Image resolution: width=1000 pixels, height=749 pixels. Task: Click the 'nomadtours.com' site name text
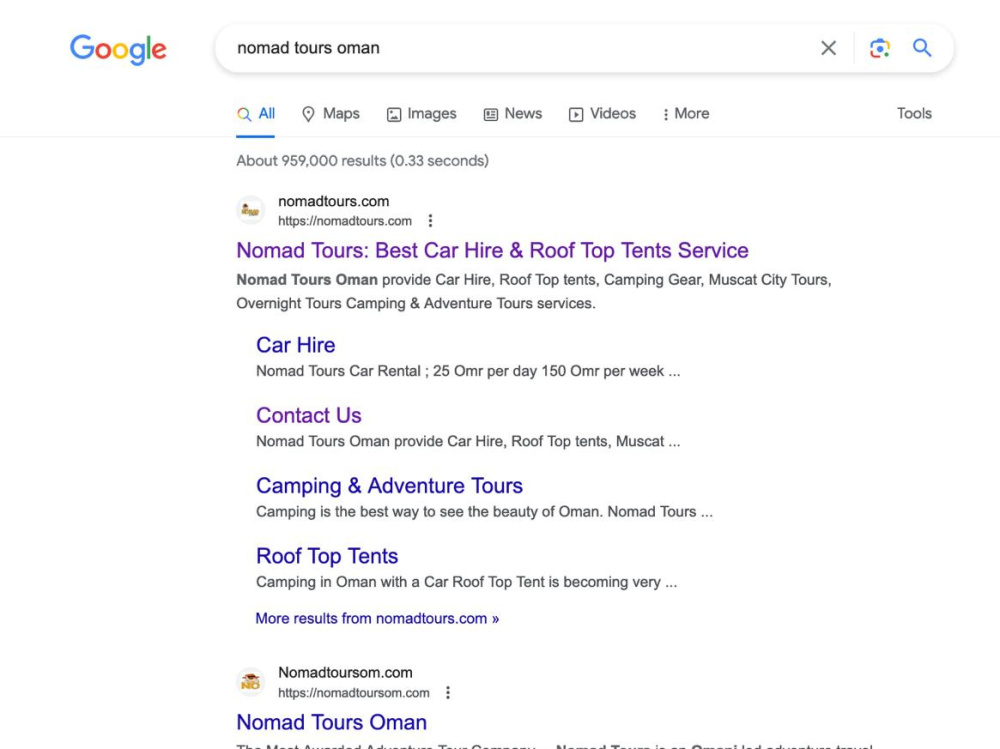334,202
